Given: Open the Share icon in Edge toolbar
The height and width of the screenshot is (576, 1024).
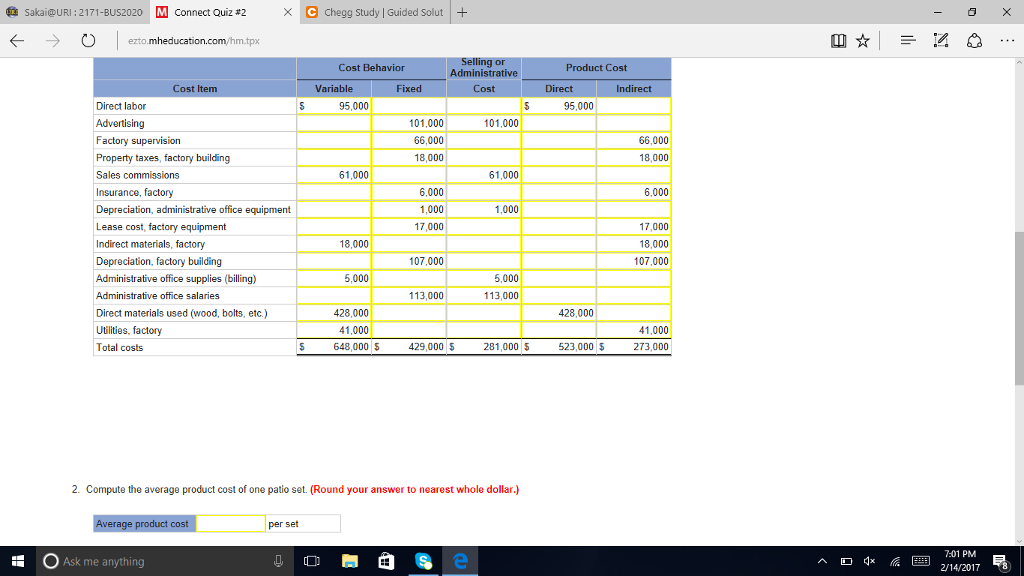Looking at the screenshot, I should (x=974, y=40).
